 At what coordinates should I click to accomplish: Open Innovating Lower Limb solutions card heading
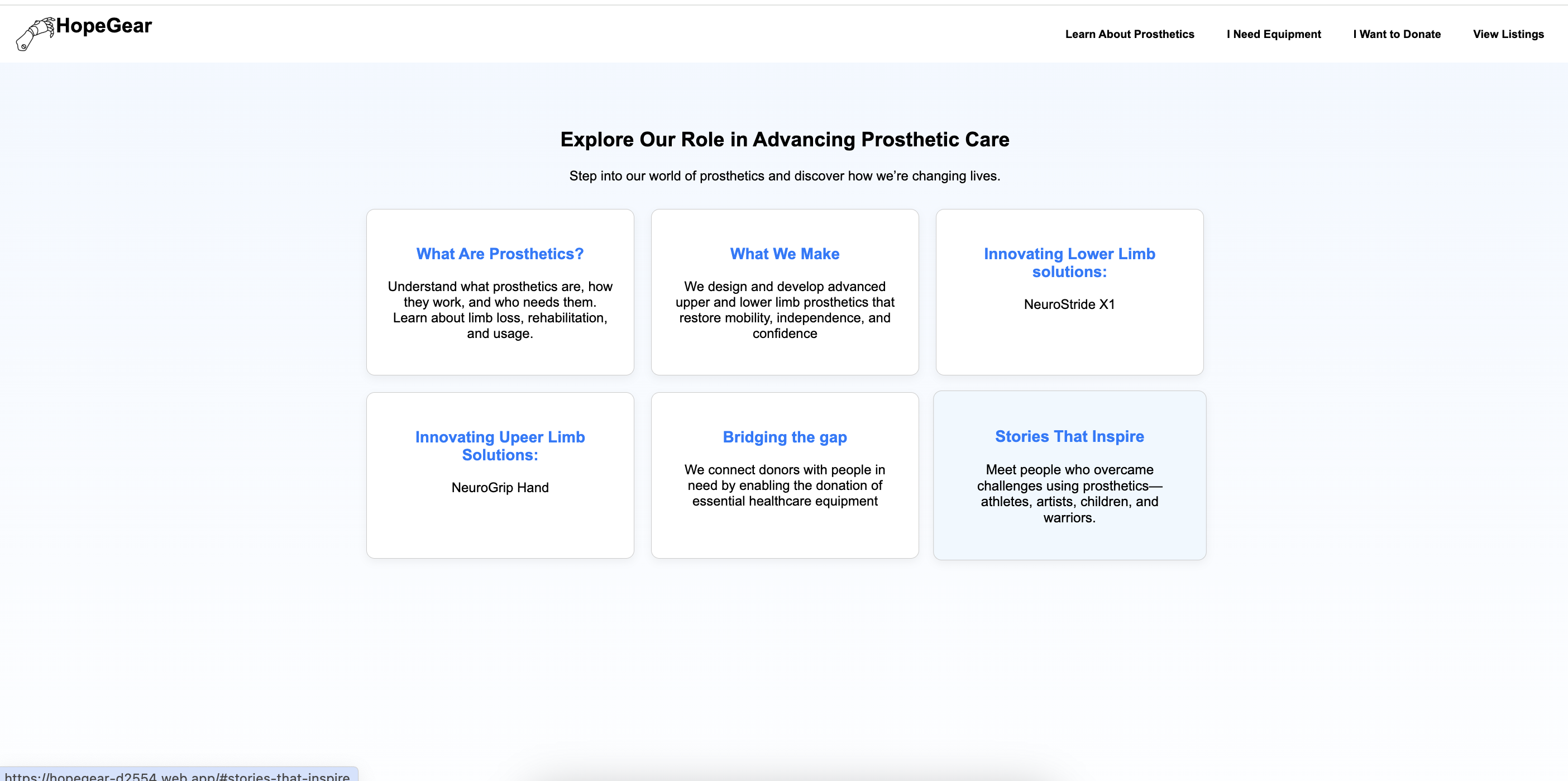pyautogui.click(x=1069, y=263)
